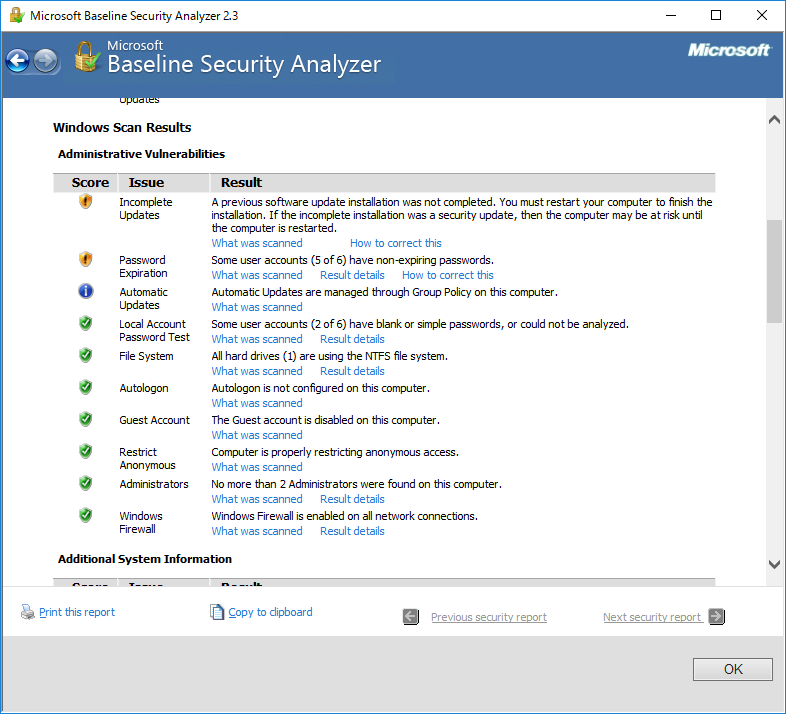
Task: Click green shield beside Local Account Password Test
Action: (86, 323)
